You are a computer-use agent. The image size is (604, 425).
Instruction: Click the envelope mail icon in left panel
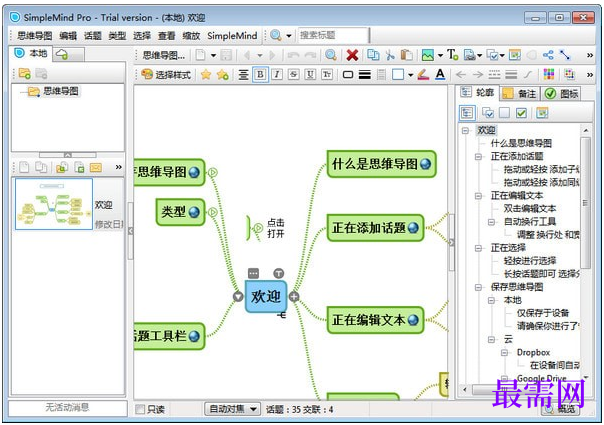pyautogui.click(x=96, y=168)
